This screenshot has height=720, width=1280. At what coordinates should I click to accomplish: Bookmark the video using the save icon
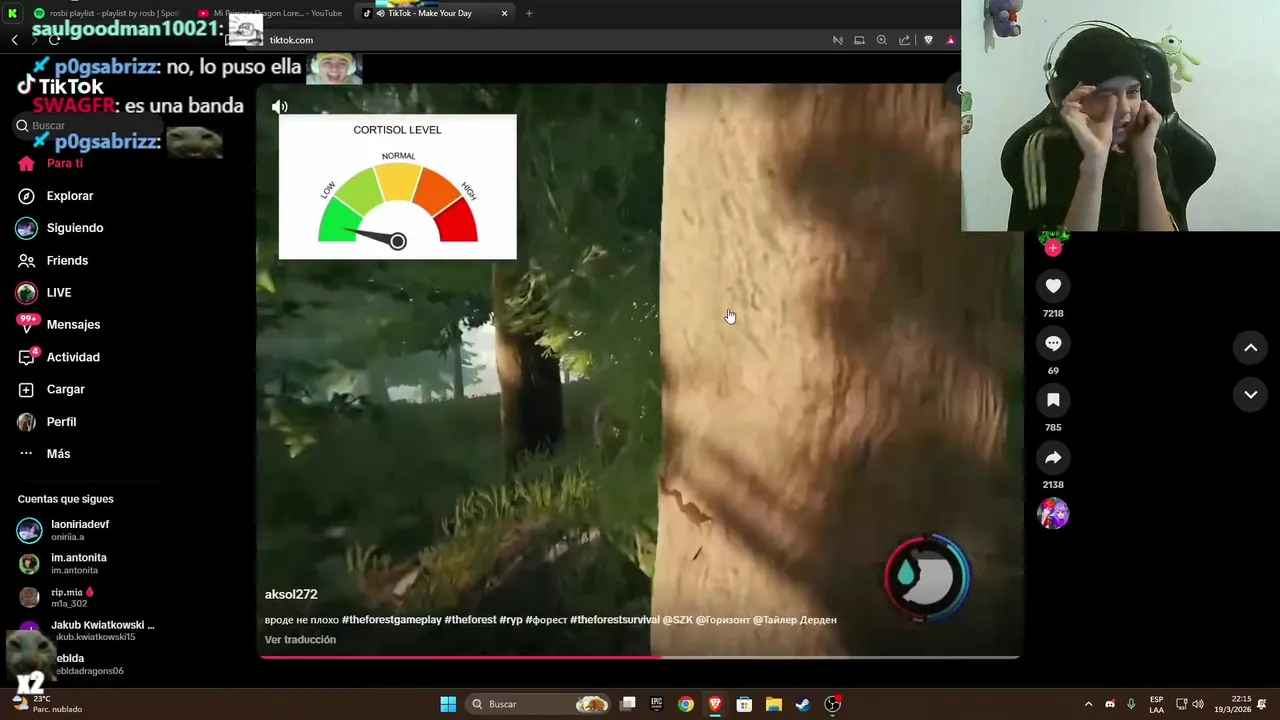point(1053,400)
